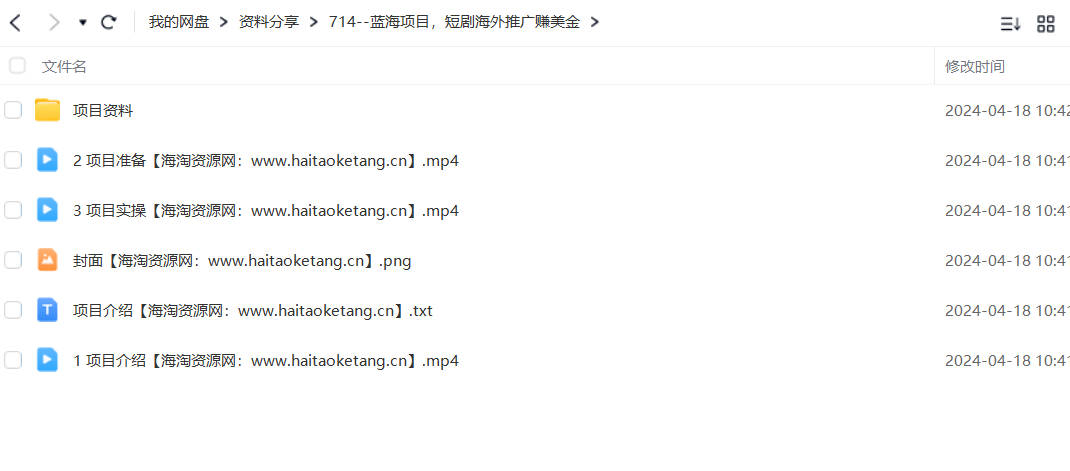The width and height of the screenshot is (1070, 471).
Task: Click video icon of 1 项目介绍 file
Action: click(x=47, y=360)
